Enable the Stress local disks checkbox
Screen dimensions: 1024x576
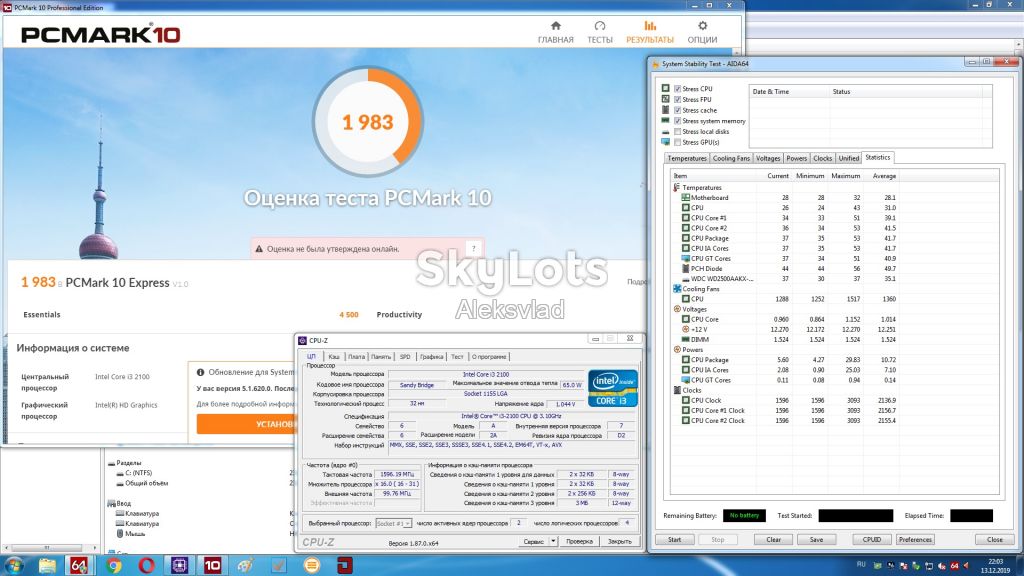coord(678,131)
